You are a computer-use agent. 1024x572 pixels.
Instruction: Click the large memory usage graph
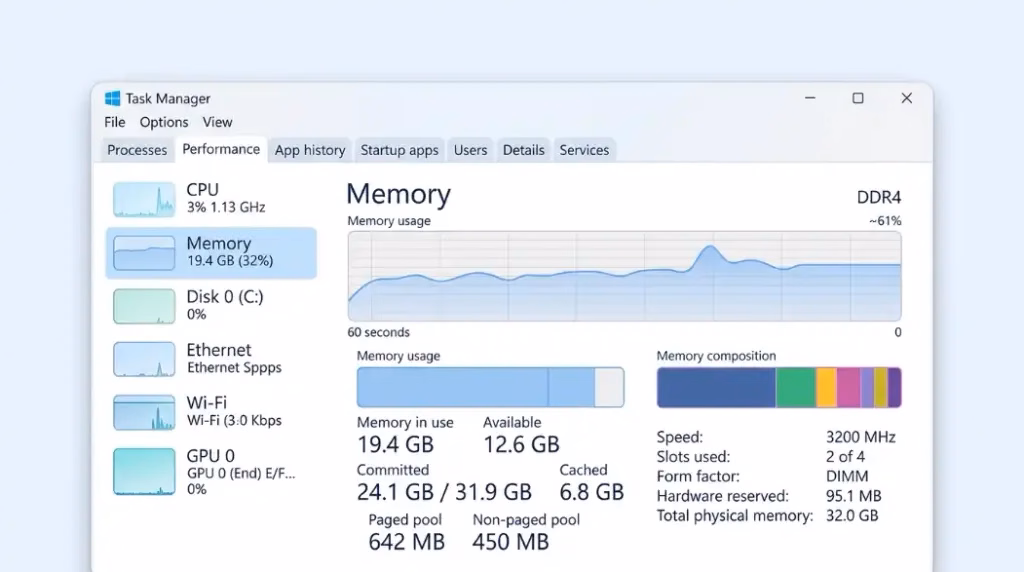[624, 276]
